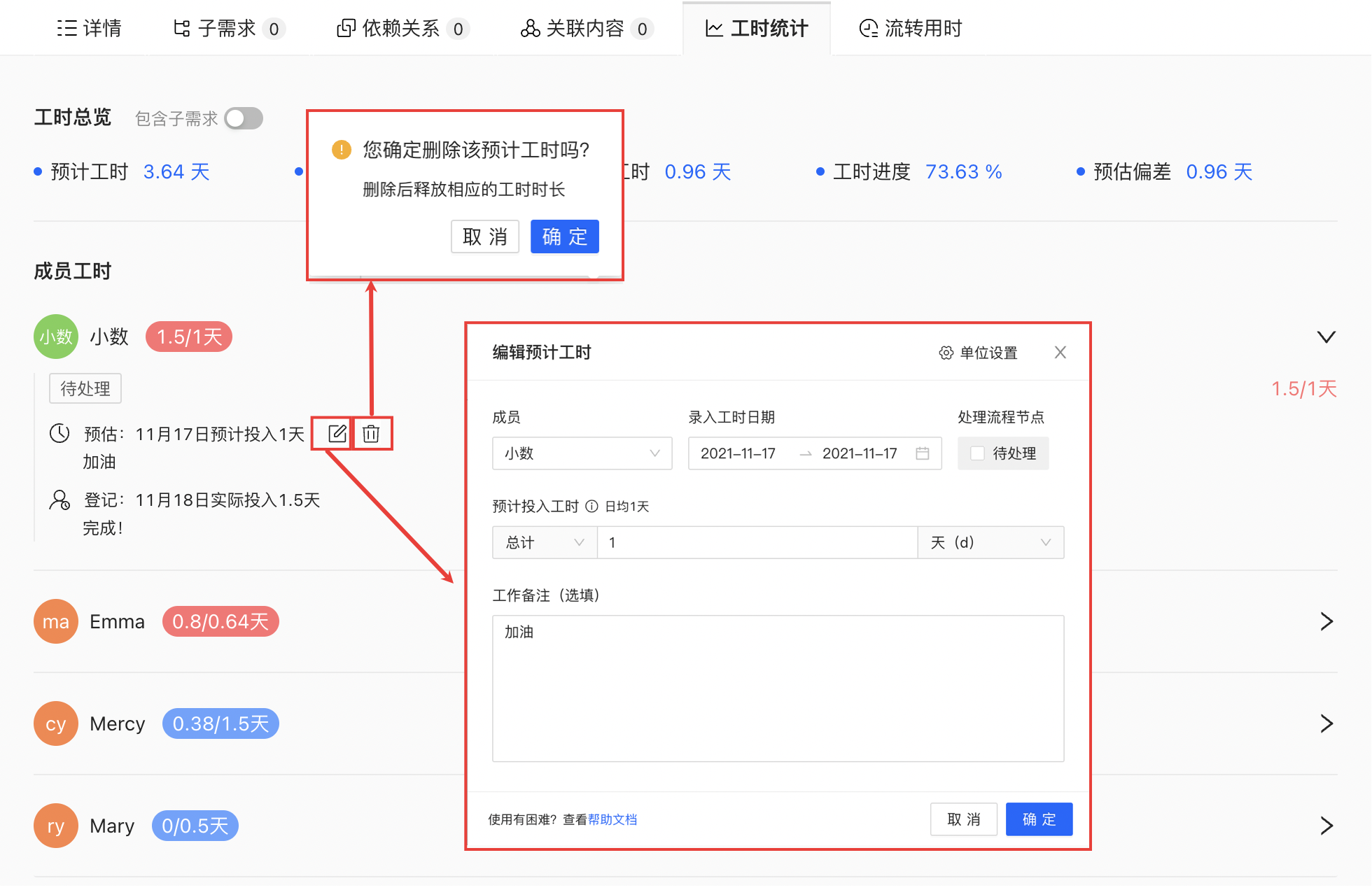The width and height of the screenshot is (1372, 890).
Task: Close the 编辑预计工时 dialog
Action: pos(1060,353)
